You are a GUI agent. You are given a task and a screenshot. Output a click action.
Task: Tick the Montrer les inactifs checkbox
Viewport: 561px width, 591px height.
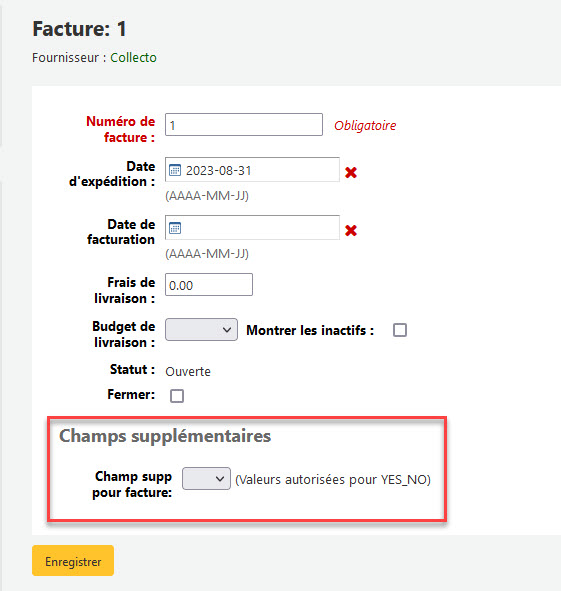click(x=400, y=330)
